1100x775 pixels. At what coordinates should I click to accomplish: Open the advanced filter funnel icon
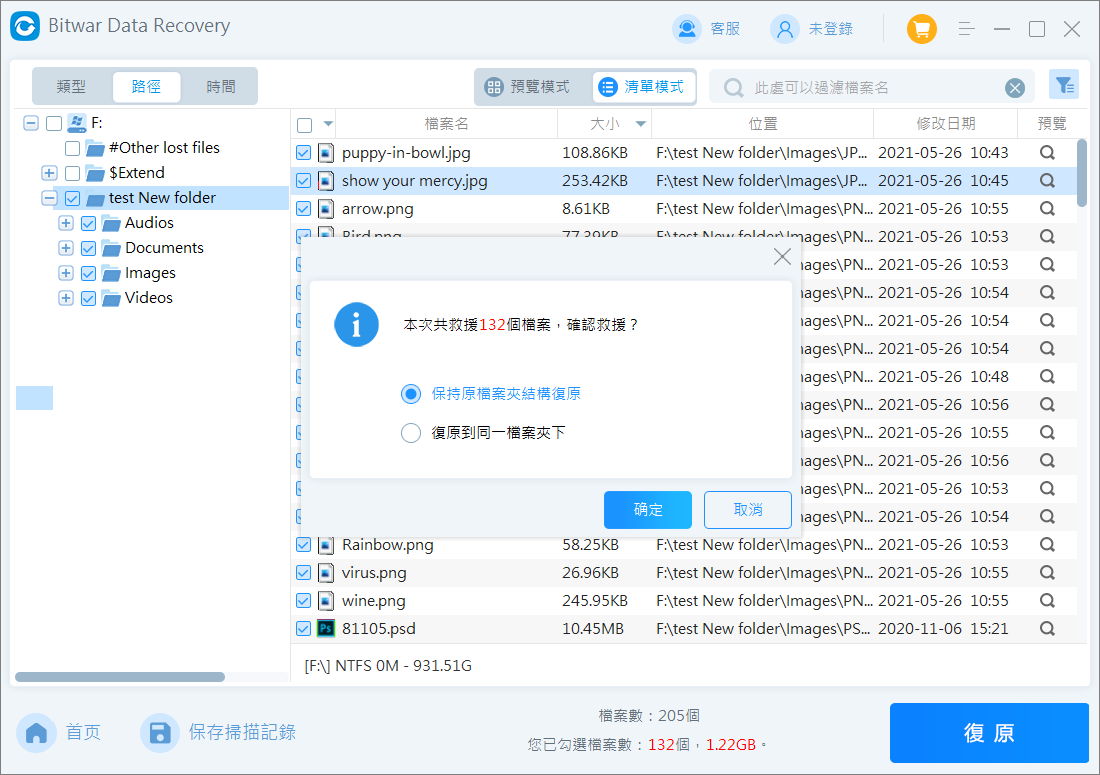tap(1063, 86)
